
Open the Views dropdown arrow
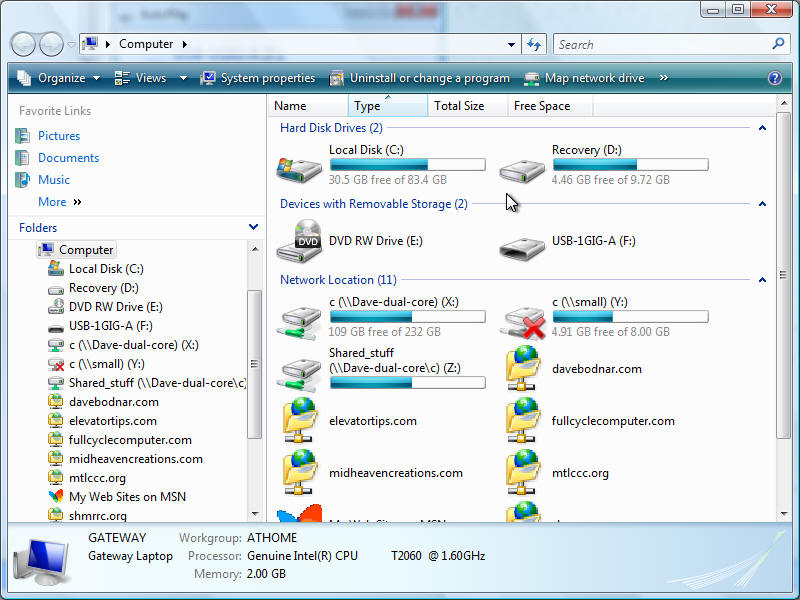pyautogui.click(x=183, y=78)
